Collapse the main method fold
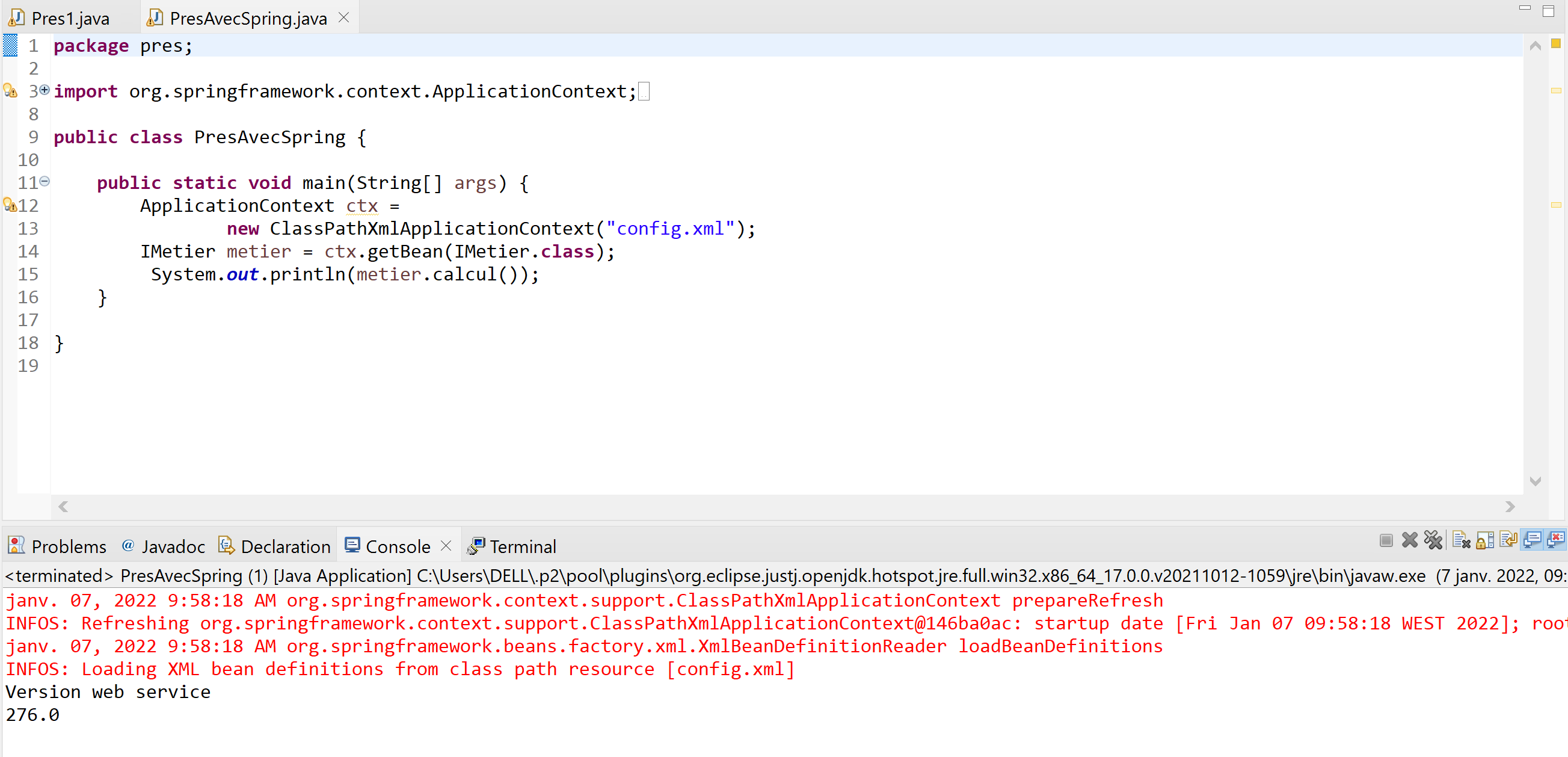Image resolution: width=1568 pixels, height=757 pixels. pyautogui.click(x=45, y=182)
